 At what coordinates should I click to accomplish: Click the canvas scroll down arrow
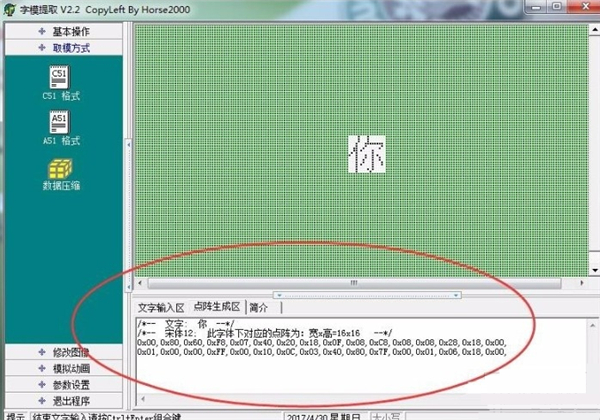click(x=595, y=270)
